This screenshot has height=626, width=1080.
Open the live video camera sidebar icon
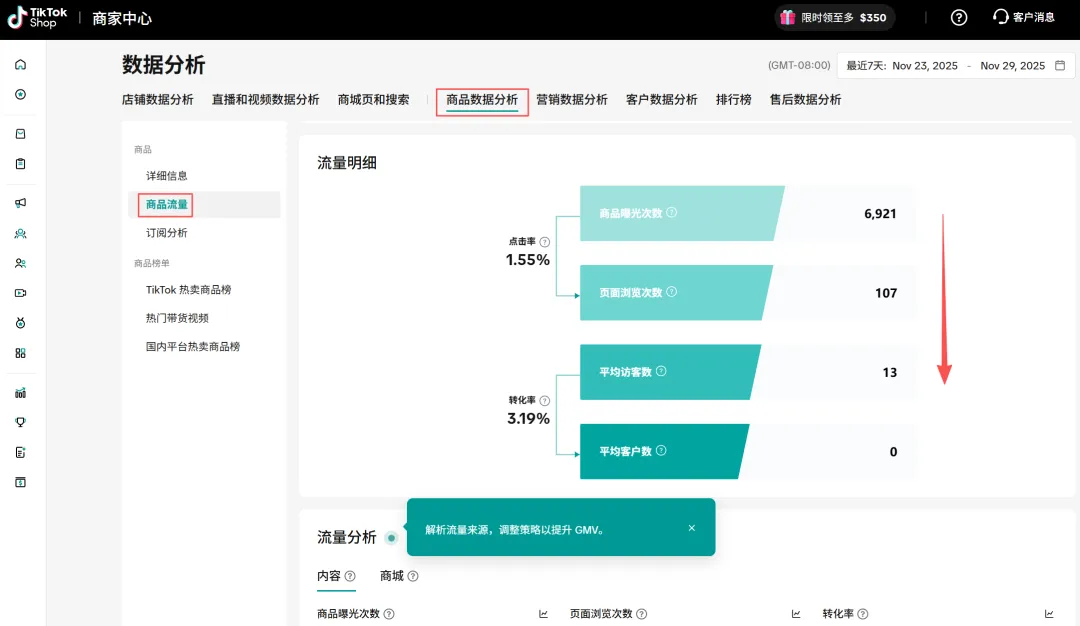click(21, 293)
